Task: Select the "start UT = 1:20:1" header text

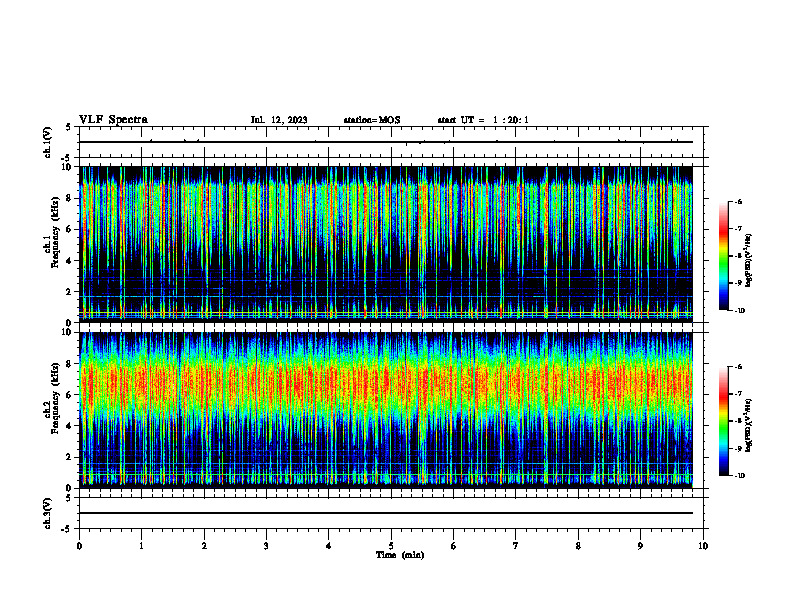Action: point(483,120)
